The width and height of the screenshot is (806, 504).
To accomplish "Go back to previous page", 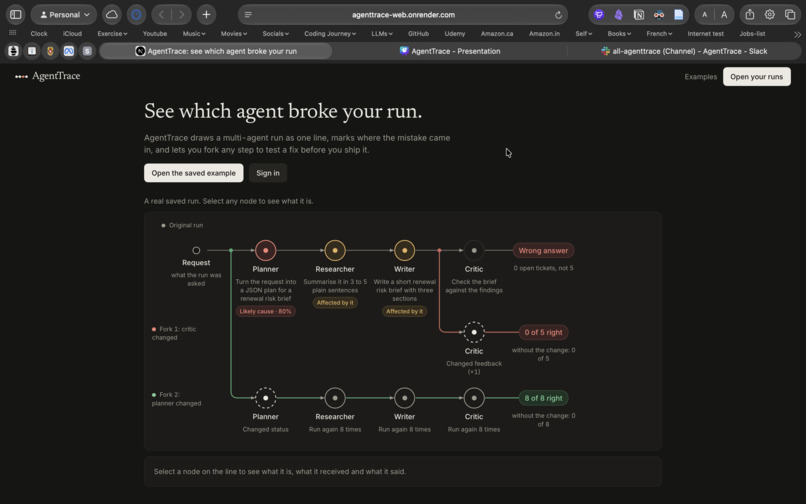I will coord(161,14).
